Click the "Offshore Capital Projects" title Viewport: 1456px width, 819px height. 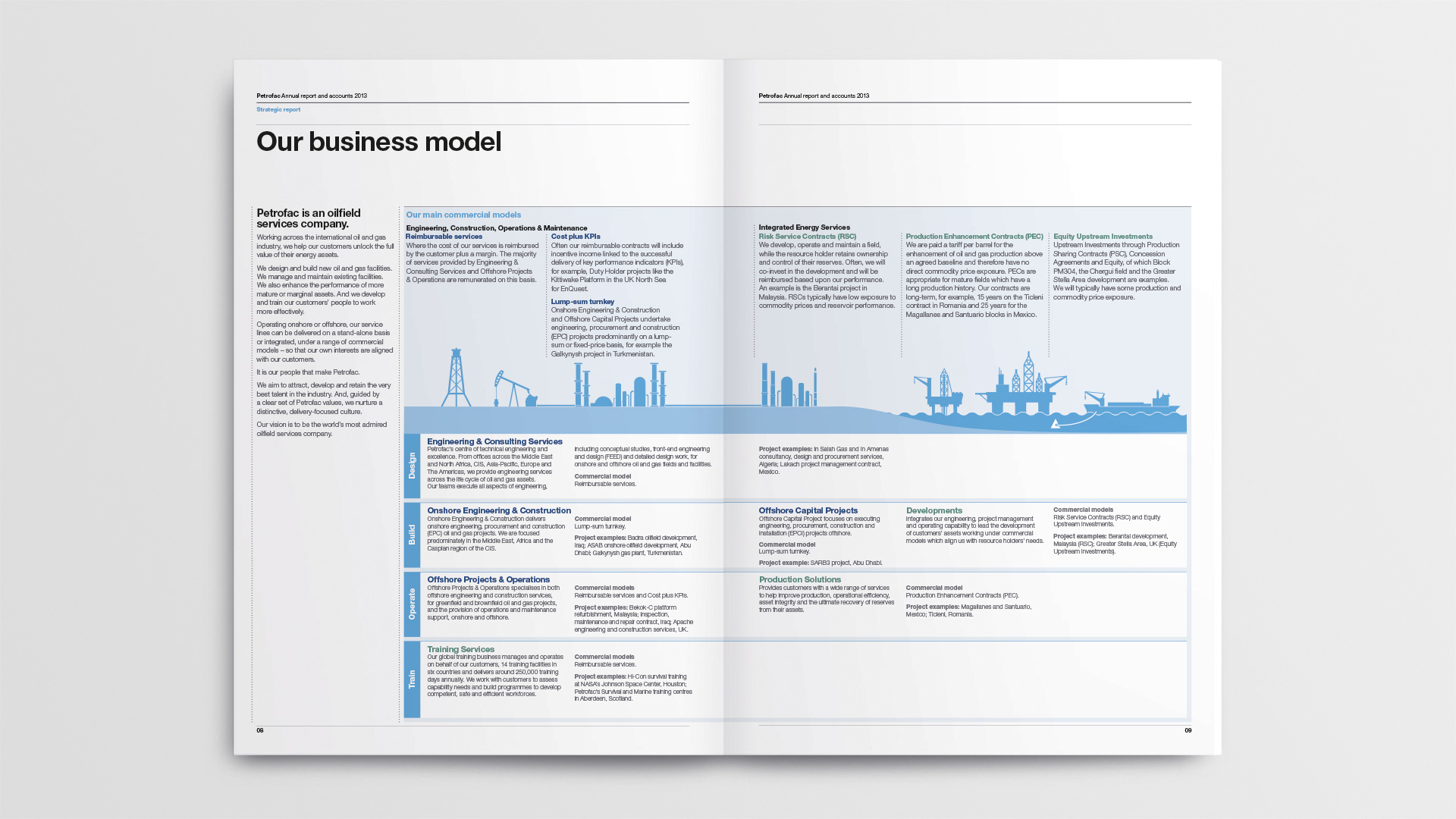click(x=808, y=510)
